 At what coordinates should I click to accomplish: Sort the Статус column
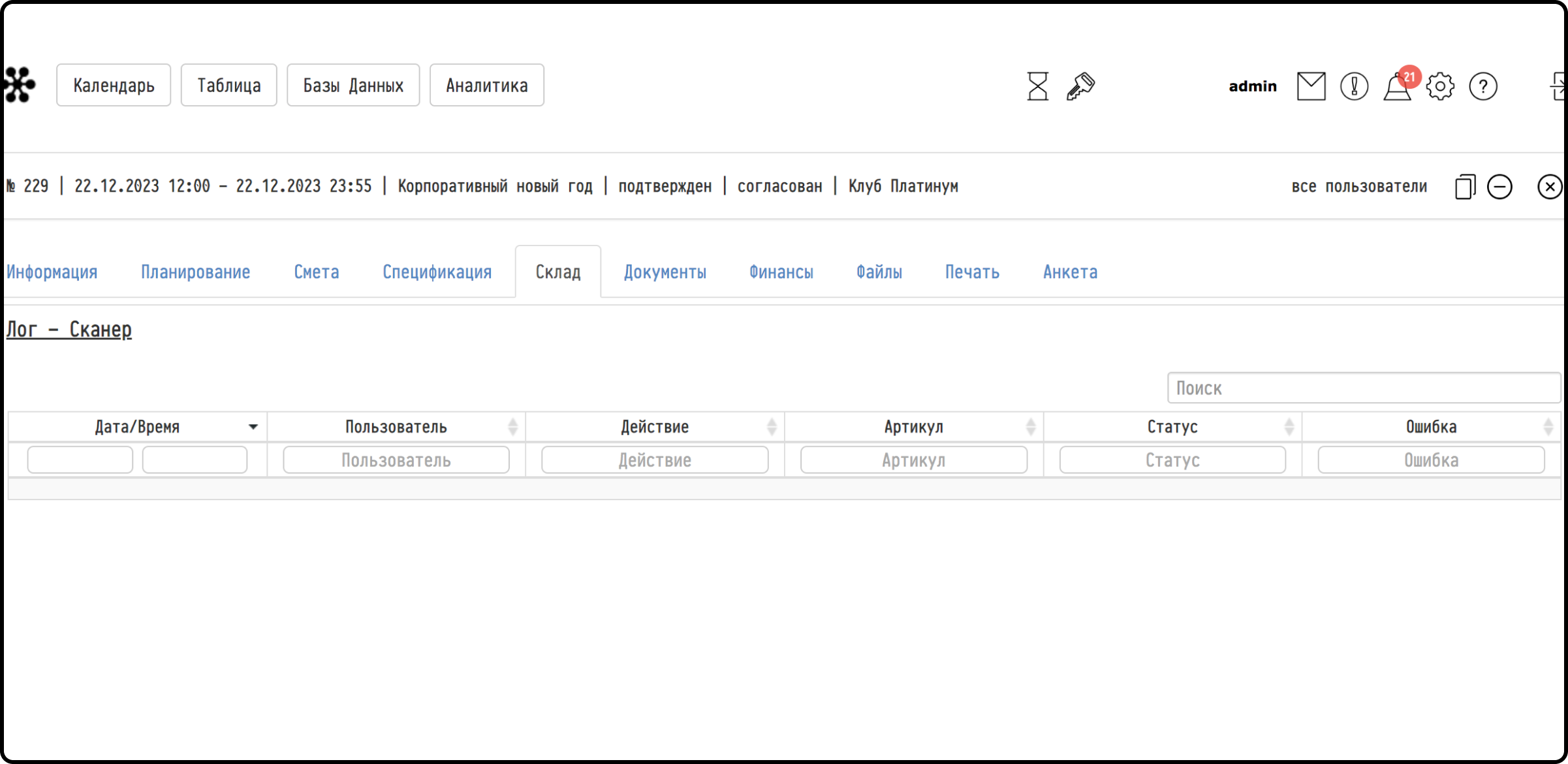click(1289, 427)
